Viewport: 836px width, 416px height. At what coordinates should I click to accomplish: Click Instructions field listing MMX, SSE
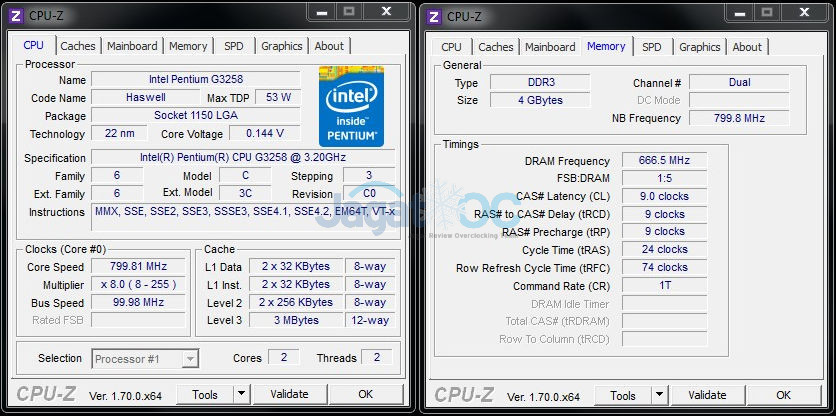243,216
